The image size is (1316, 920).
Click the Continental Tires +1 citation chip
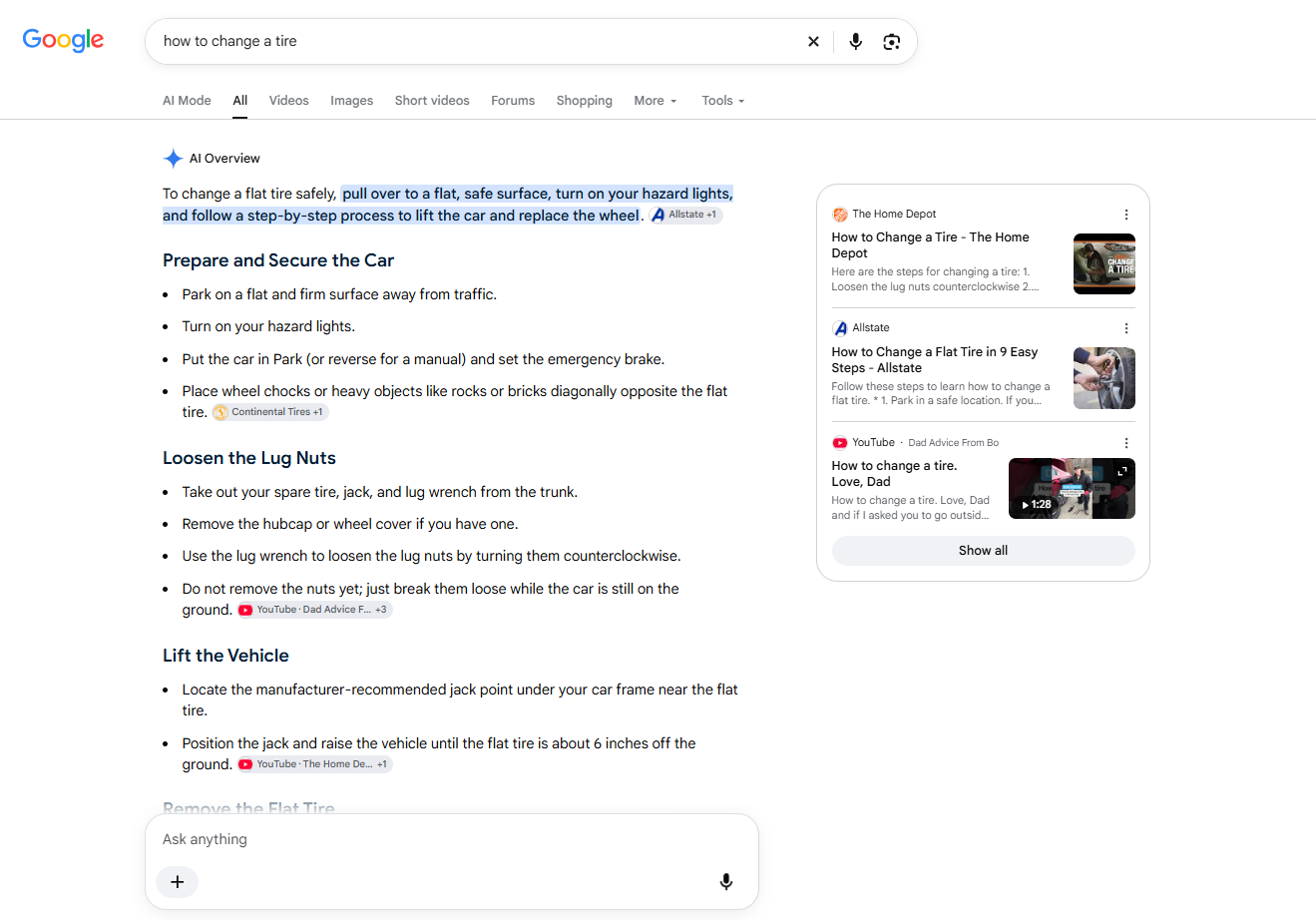tap(269, 412)
